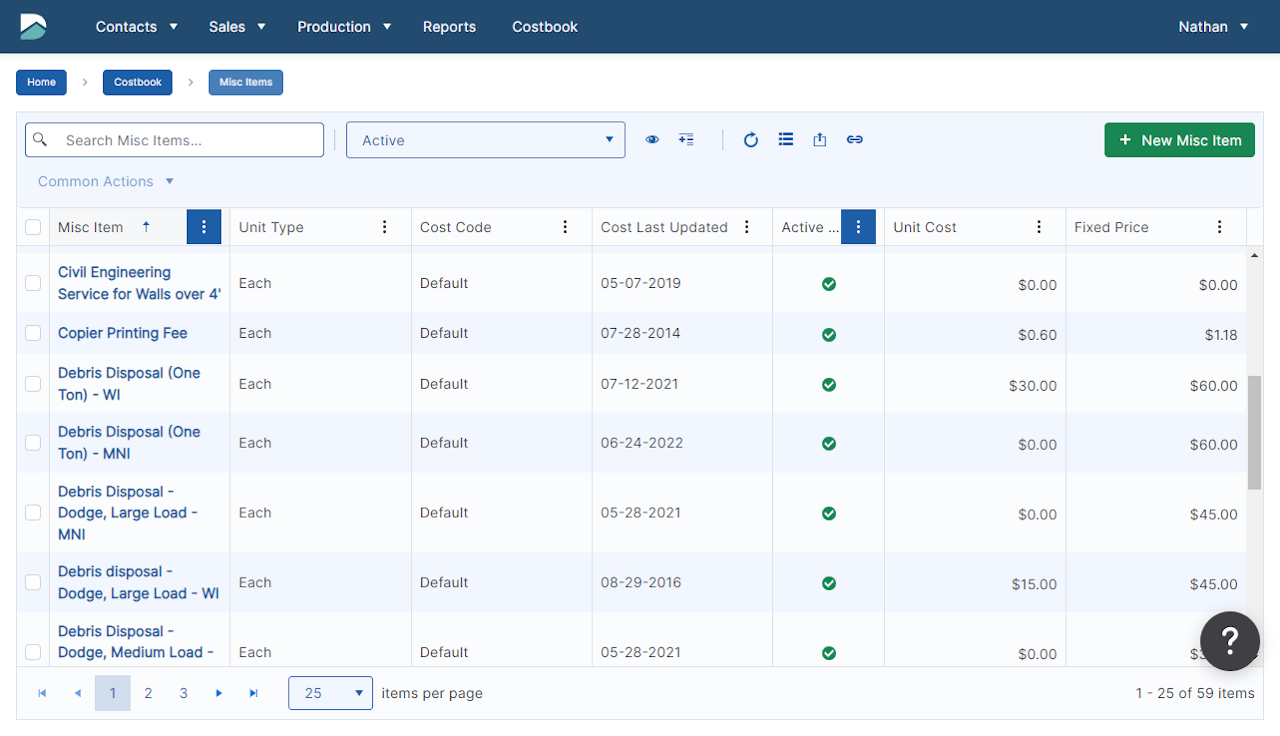Tick the checkbox for Copier Printing Fee
Viewport: 1280px width, 736px height.
[x=33, y=333]
